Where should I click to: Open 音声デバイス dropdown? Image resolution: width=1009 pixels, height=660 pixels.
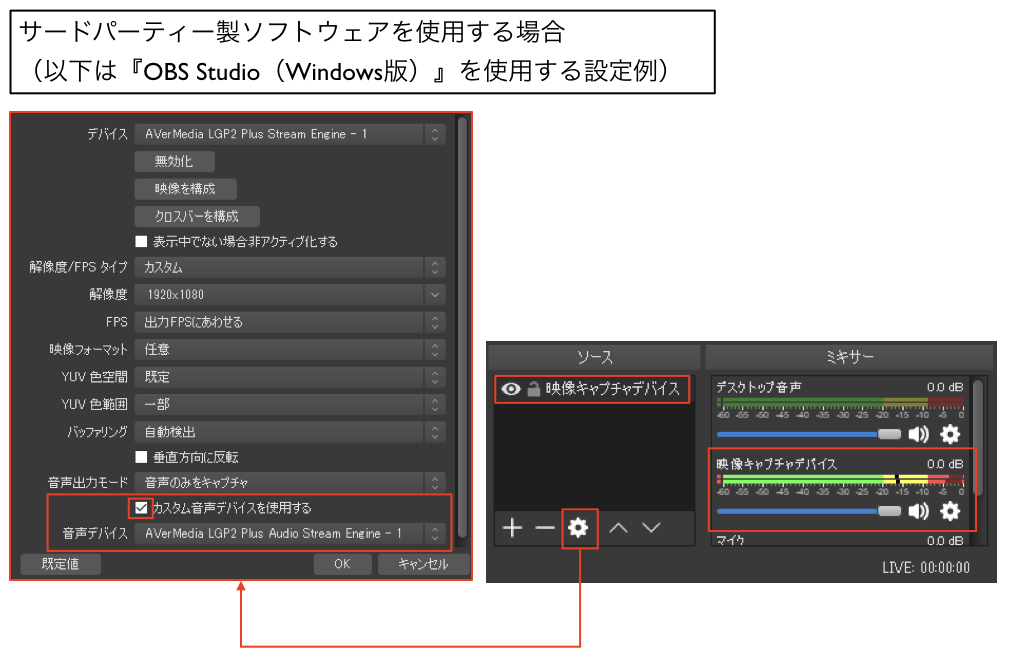pos(290,533)
